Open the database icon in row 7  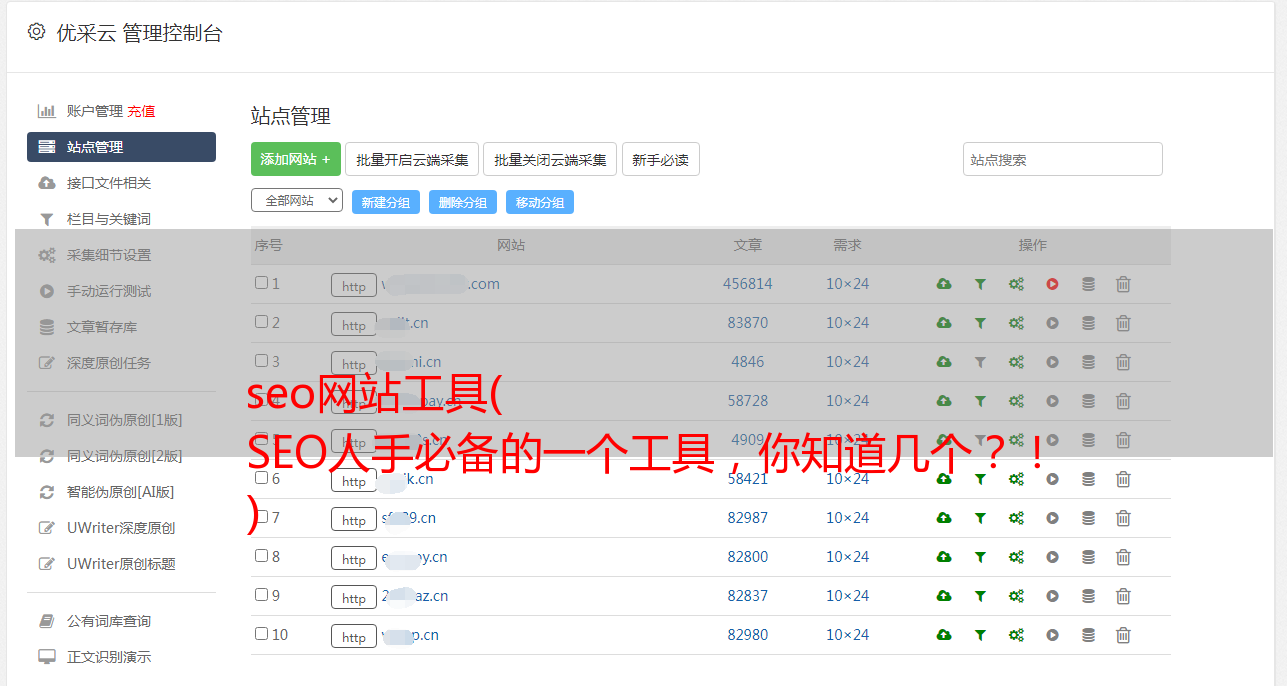click(x=1088, y=518)
